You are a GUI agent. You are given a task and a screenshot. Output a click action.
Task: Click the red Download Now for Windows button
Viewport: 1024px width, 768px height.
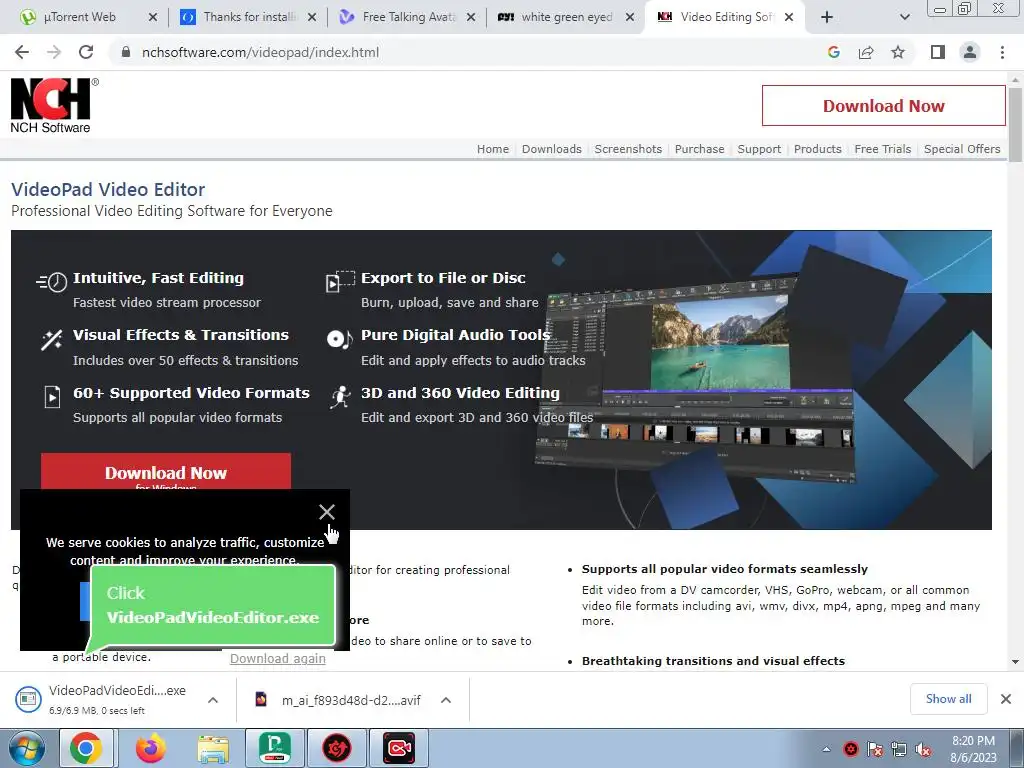pyautogui.click(x=166, y=472)
